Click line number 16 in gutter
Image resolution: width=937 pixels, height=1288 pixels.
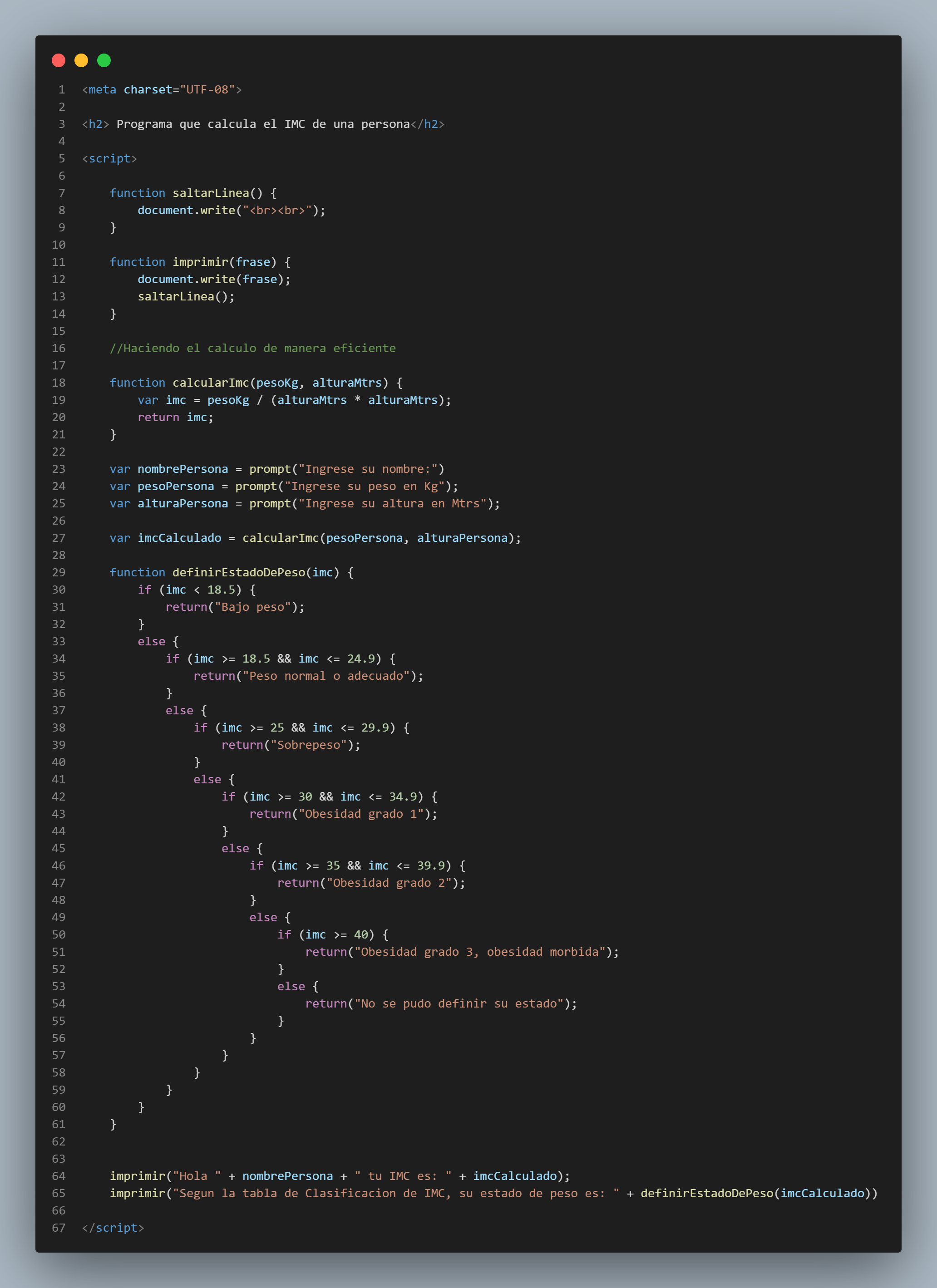(x=59, y=348)
